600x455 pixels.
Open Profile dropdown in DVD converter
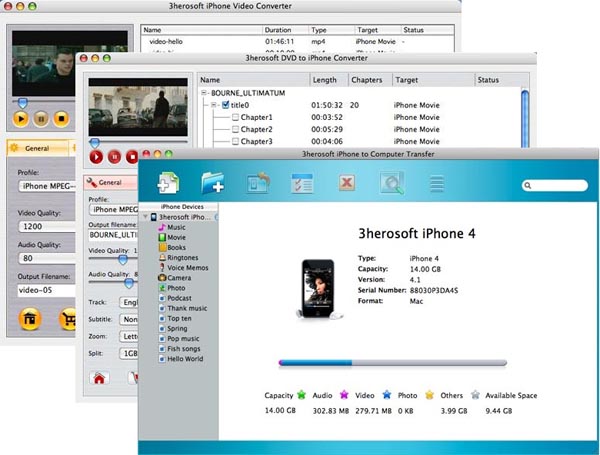(x=114, y=210)
